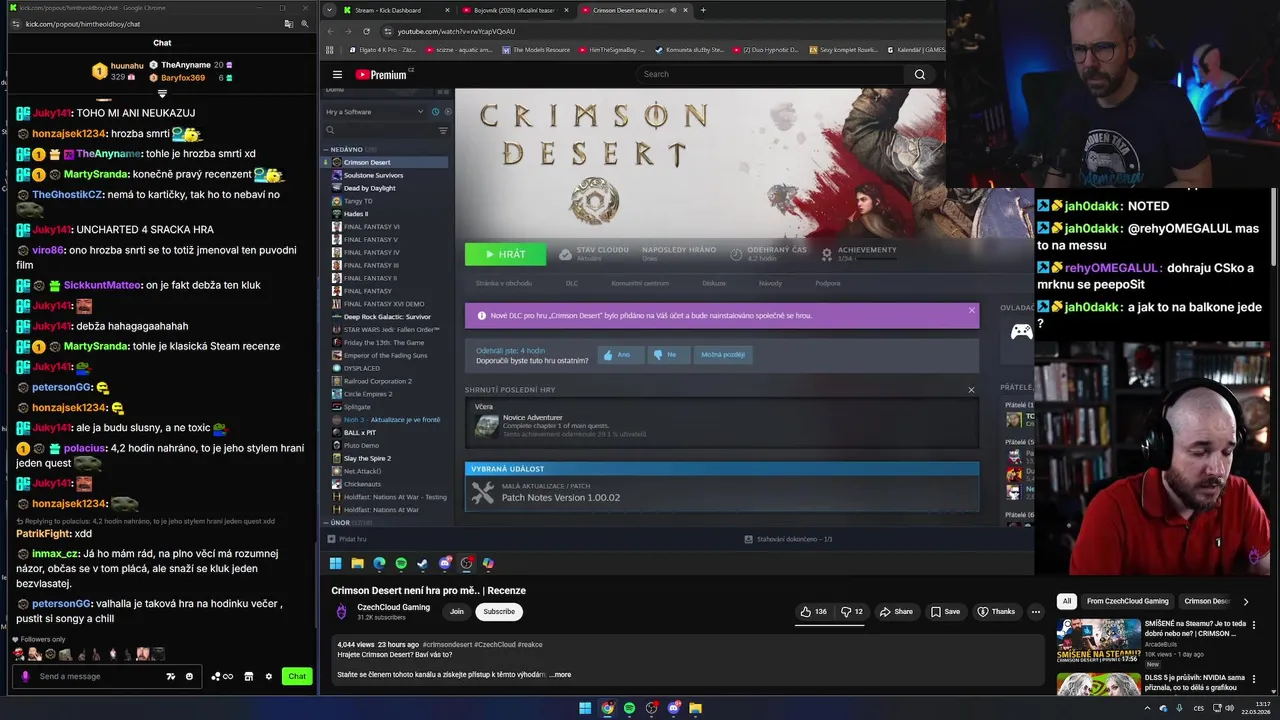Image resolution: width=1280 pixels, height=720 pixels.
Task: Select Soulstone Survivors in Steam library
Action: [373, 175]
